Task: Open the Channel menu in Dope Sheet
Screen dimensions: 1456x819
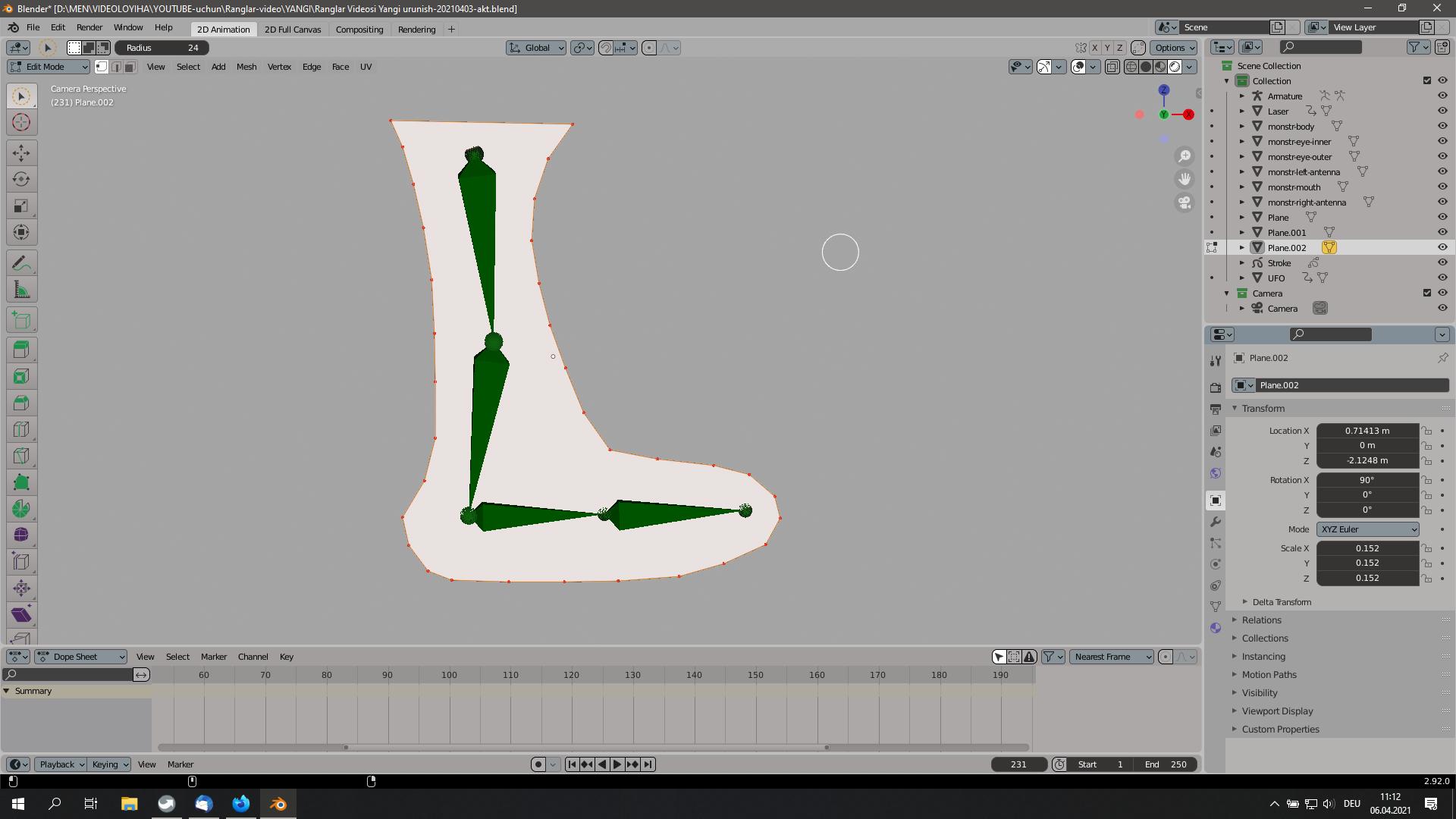Action: pos(253,657)
